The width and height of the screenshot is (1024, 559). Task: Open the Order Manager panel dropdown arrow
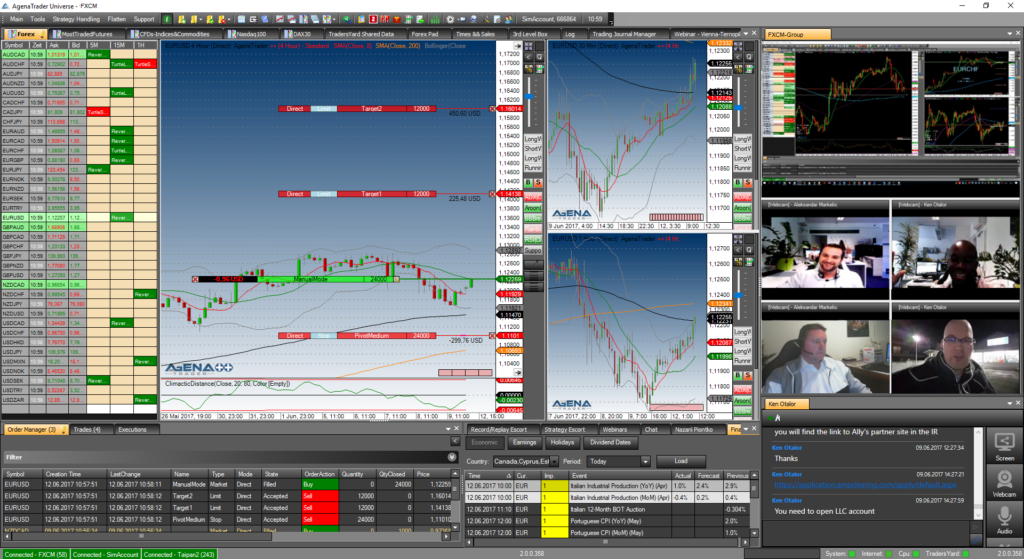pyautogui.click(x=447, y=429)
